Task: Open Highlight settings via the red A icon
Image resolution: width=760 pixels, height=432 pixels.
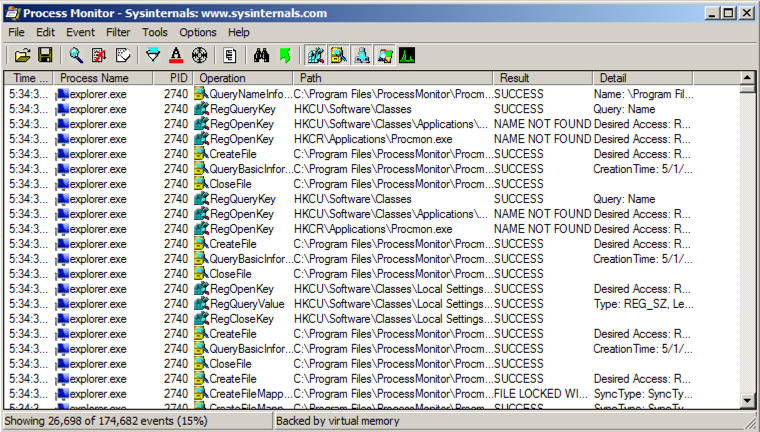Action: tap(176, 55)
